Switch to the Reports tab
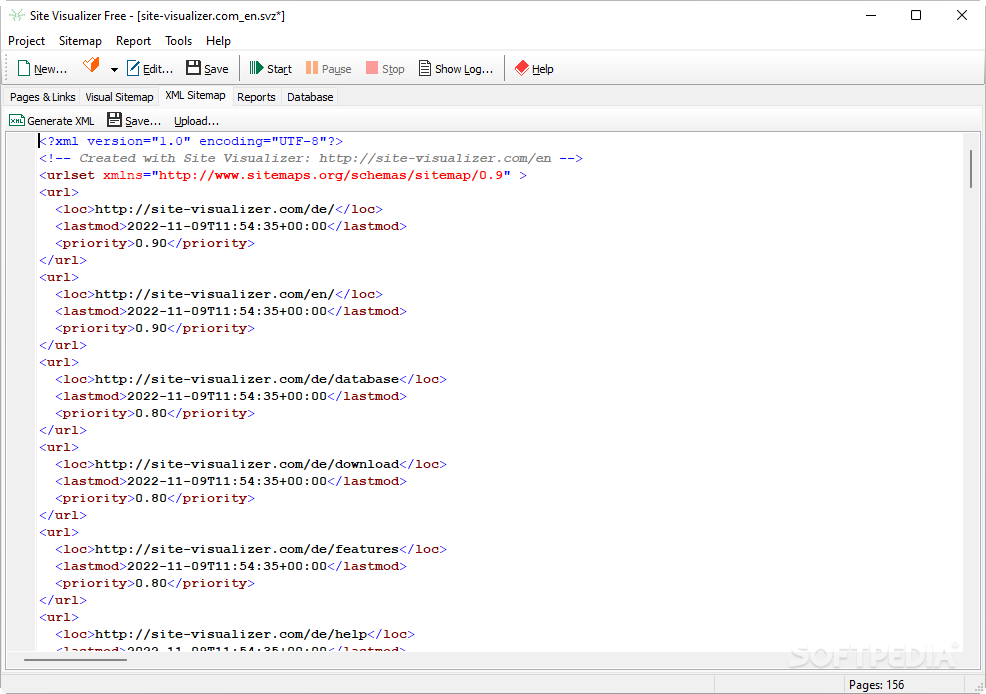This screenshot has width=986, height=694. coord(257,97)
